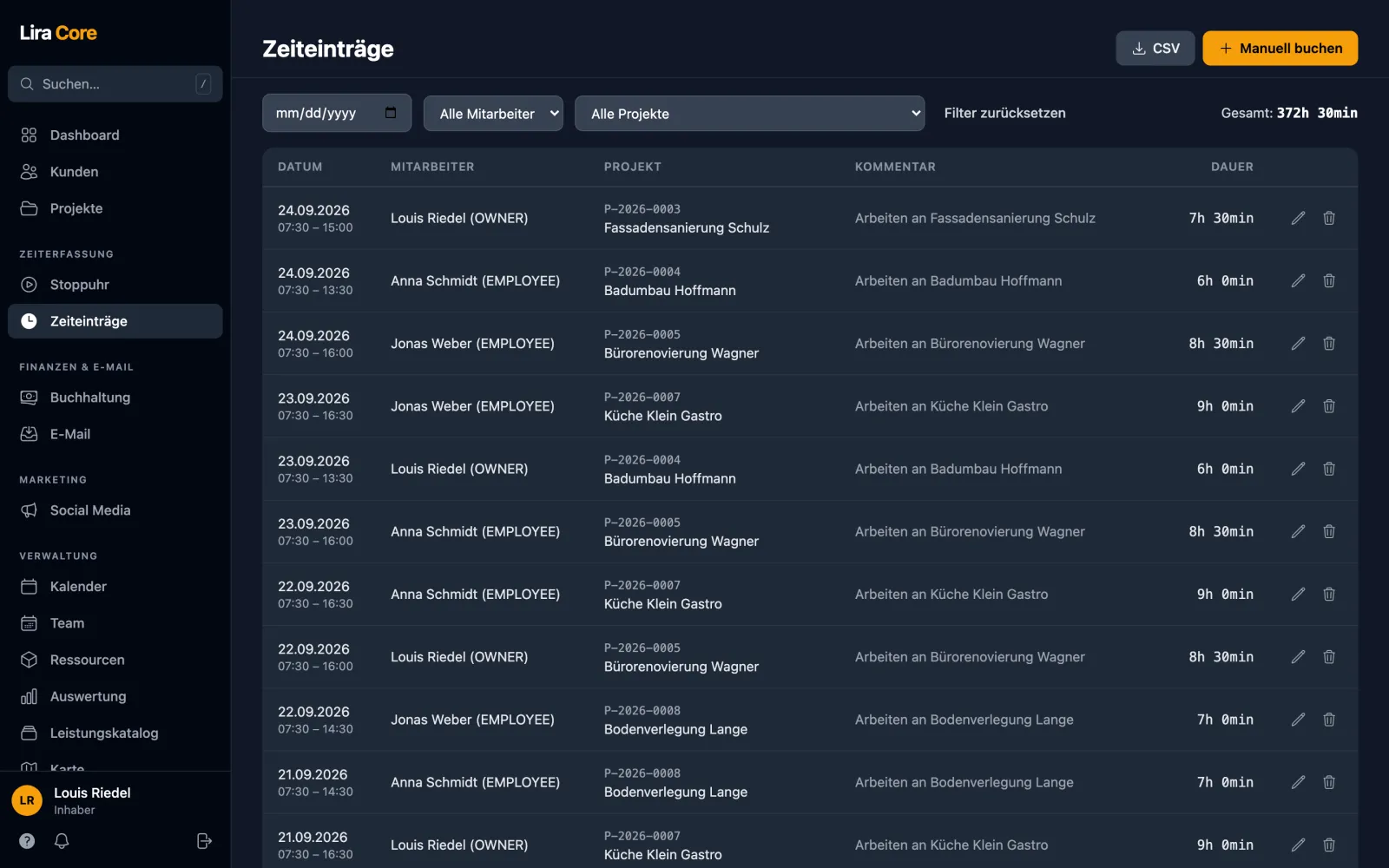Viewport: 1389px width, 868px height.
Task: Export entries with CSV button
Action: click(x=1155, y=49)
